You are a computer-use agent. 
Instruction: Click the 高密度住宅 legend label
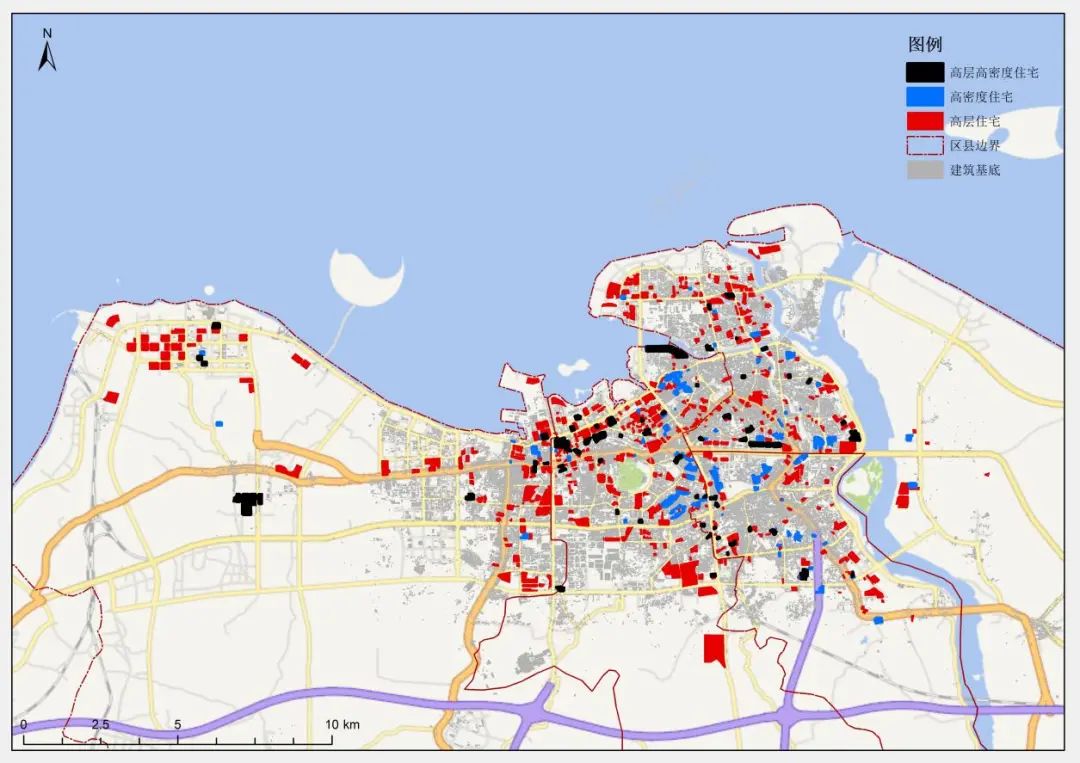pos(982,97)
